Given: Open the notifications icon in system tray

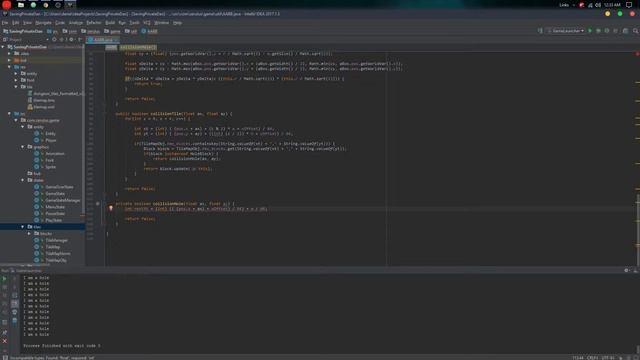Looking at the screenshot, I should pos(629,5).
